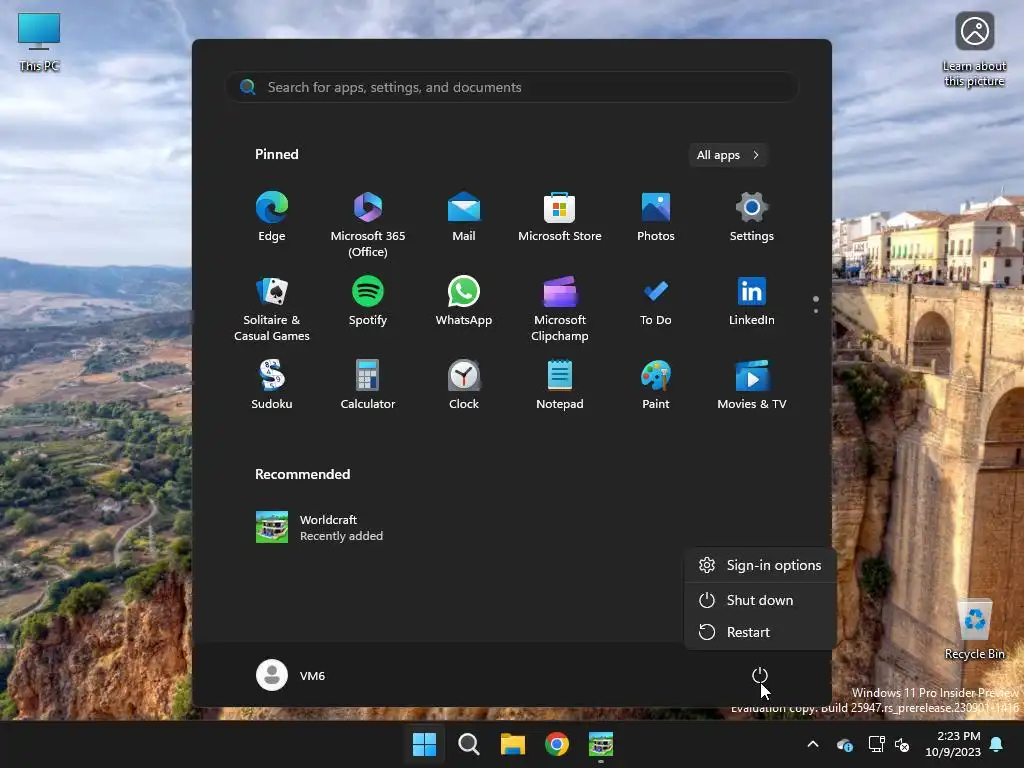Viewport: 1024px width, 768px height.
Task: Open Microsoft Clipchamp
Action: [560, 309]
